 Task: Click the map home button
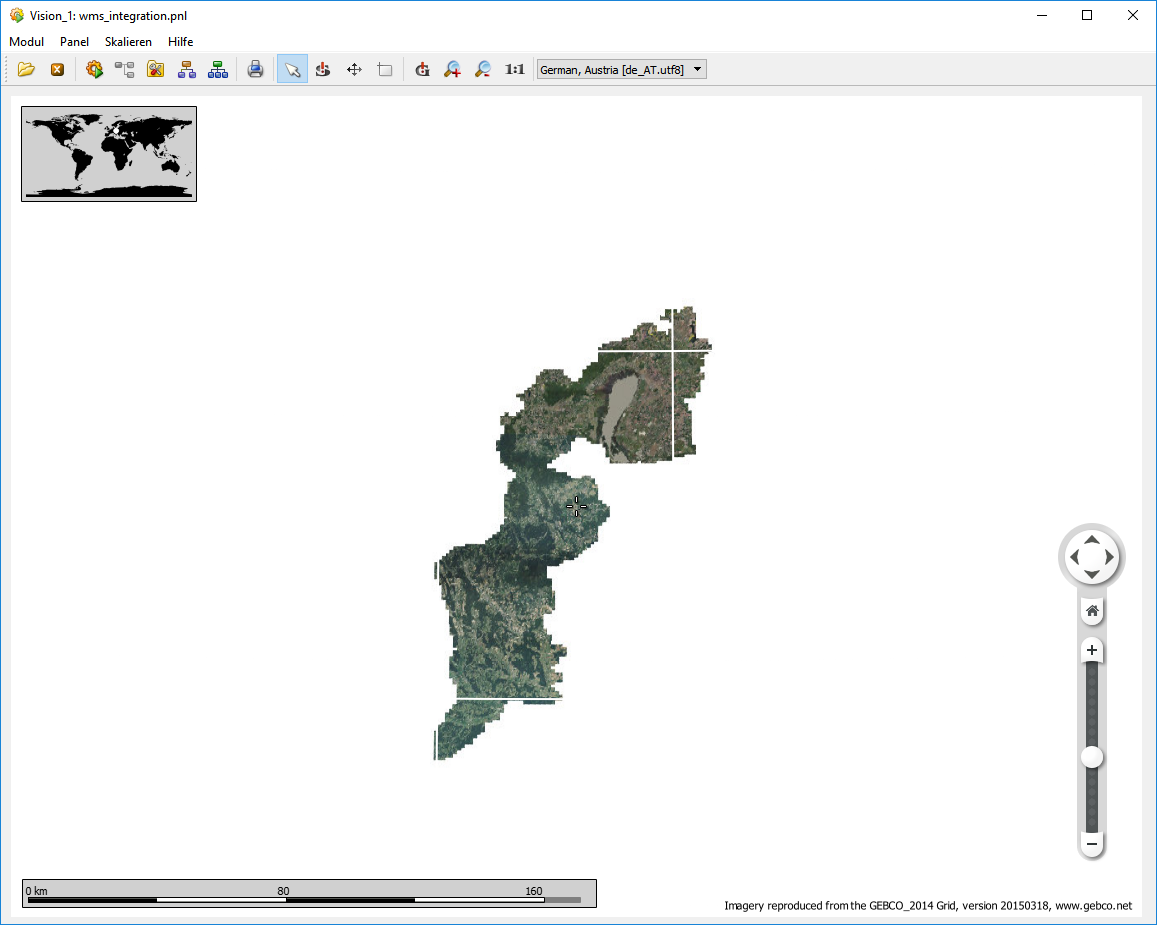[x=1092, y=610]
